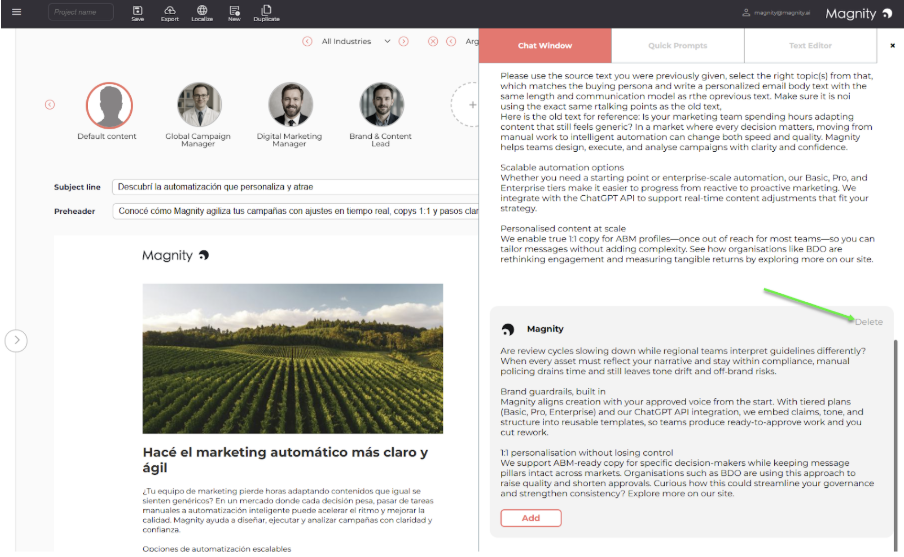The height and width of the screenshot is (557, 904).
Task: Delete the Magnity chat response
Action: coord(868,322)
